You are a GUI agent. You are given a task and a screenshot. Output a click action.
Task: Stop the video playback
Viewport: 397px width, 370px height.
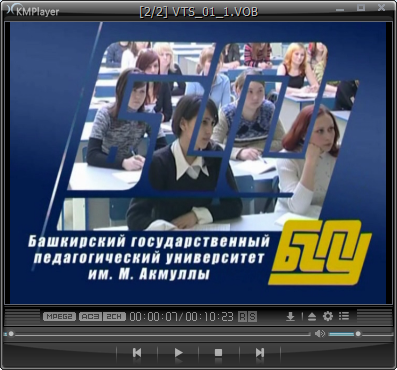[218, 352]
